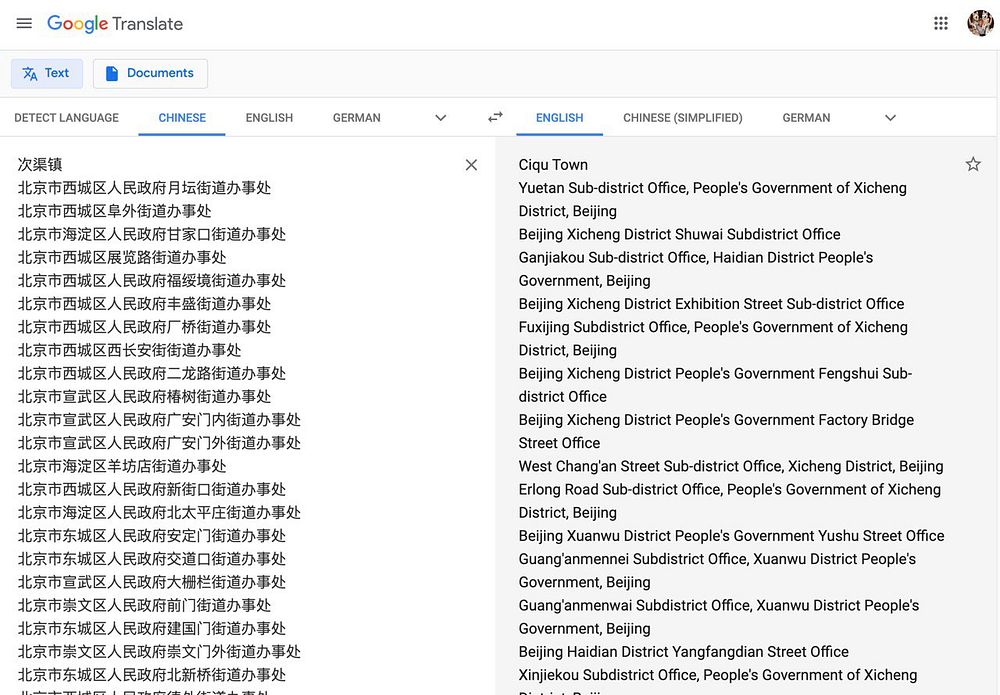This screenshot has height=695, width=1000.
Task: Click translation Beijing Xuanwu District People's Government Yushu Street Office
Action: tap(732, 536)
